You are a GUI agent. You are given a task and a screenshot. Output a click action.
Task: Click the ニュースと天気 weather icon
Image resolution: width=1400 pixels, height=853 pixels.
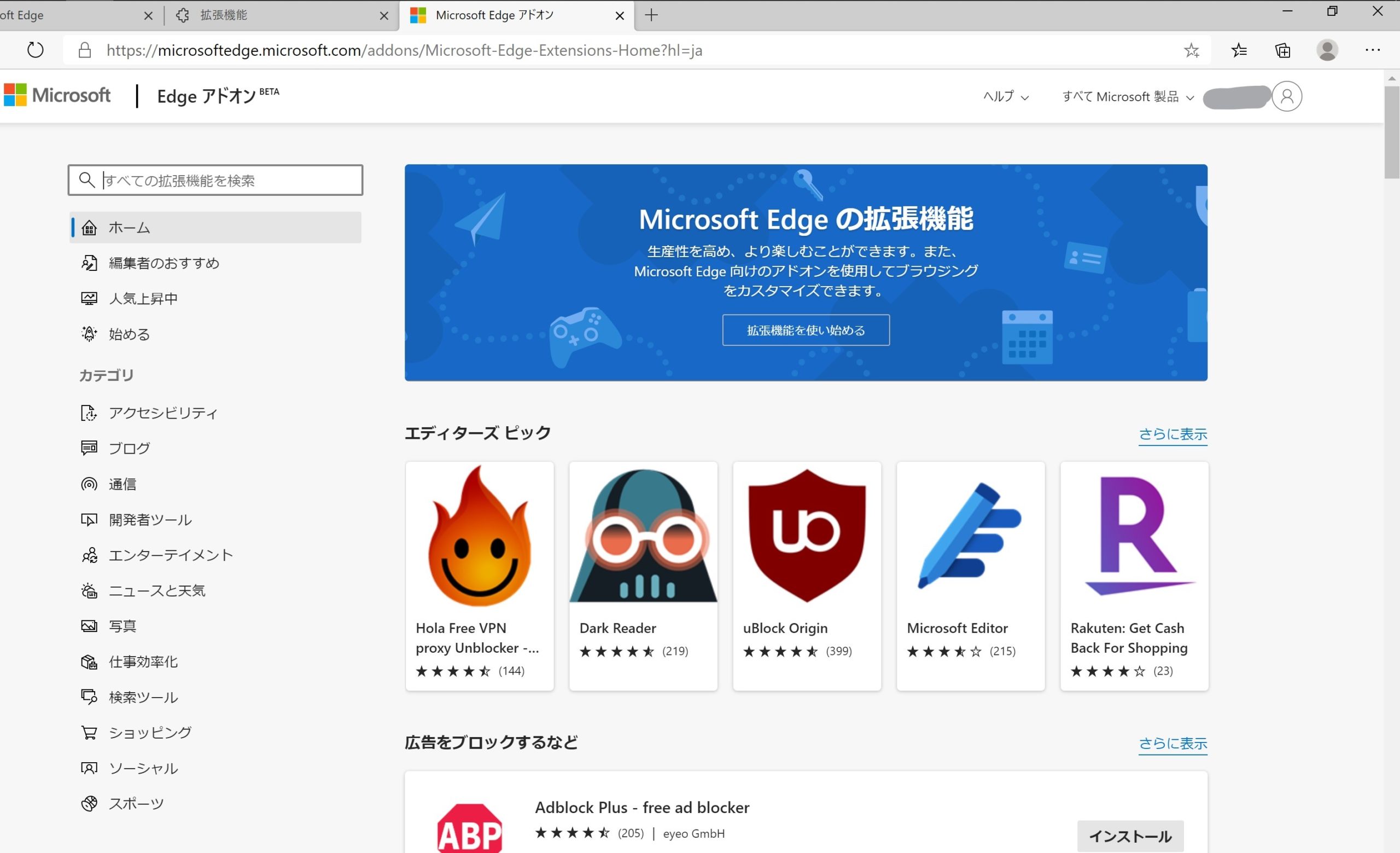[x=89, y=590]
